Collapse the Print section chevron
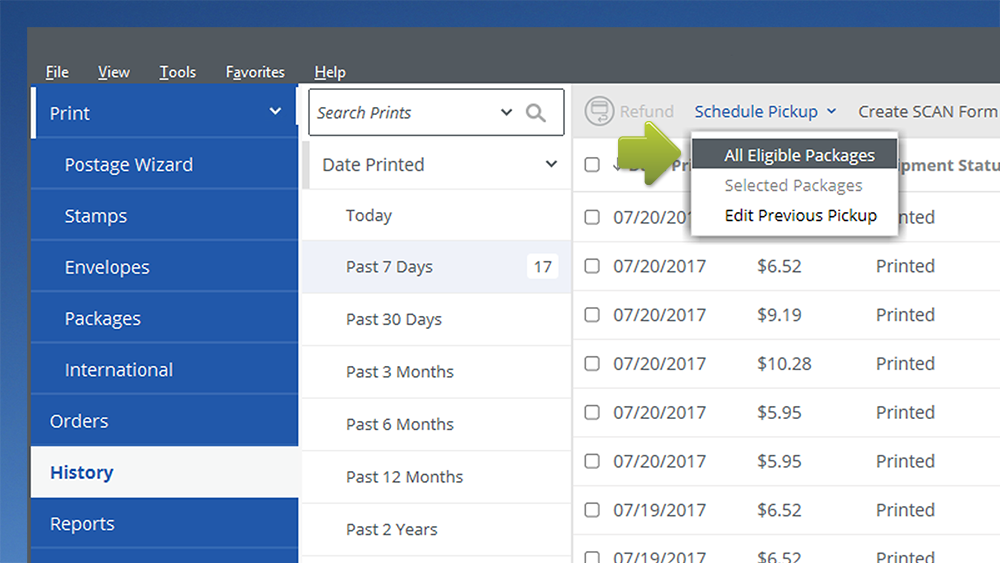1000x563 pixels. click(275, 112)
